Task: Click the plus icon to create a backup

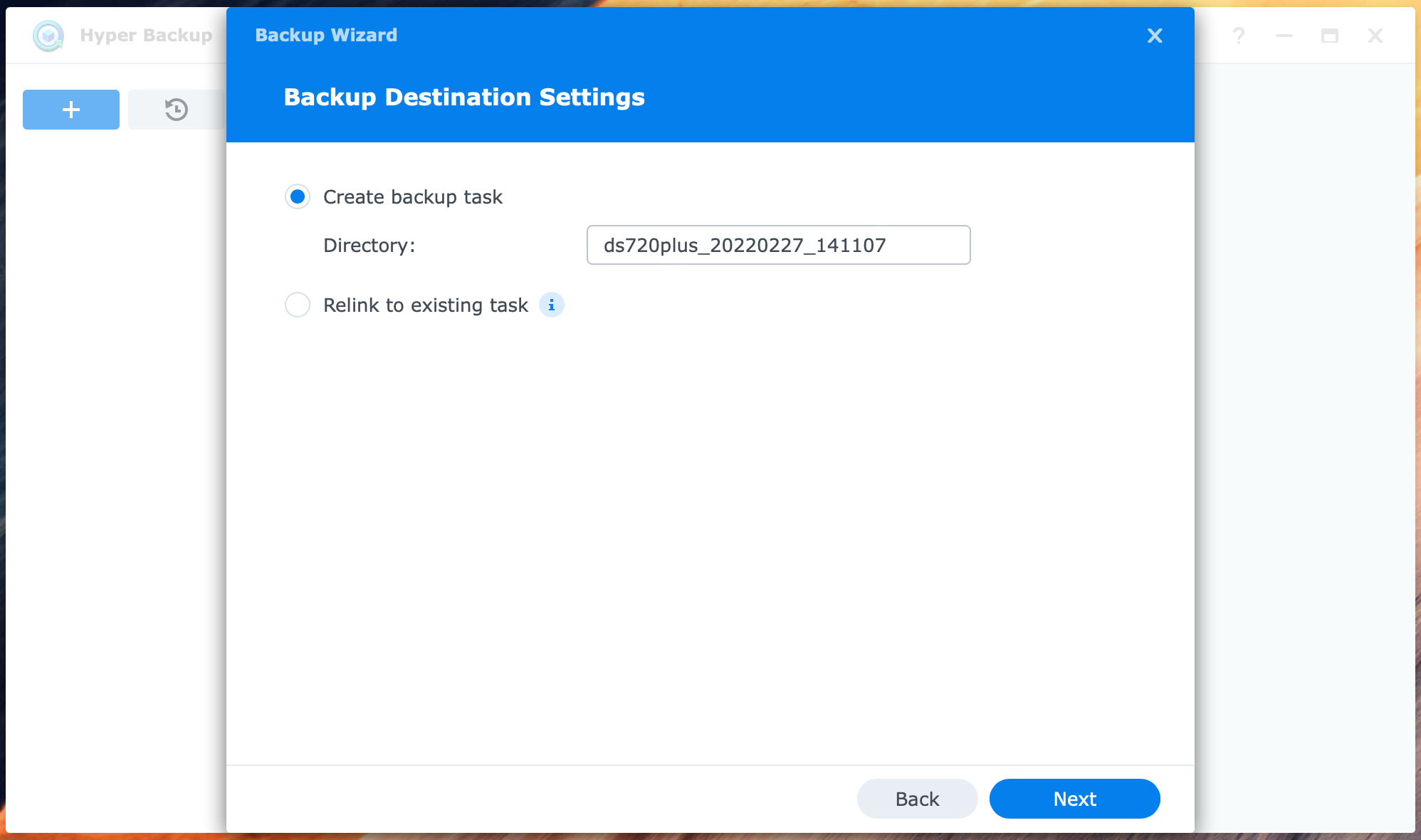Action: (x=70, y=110)
